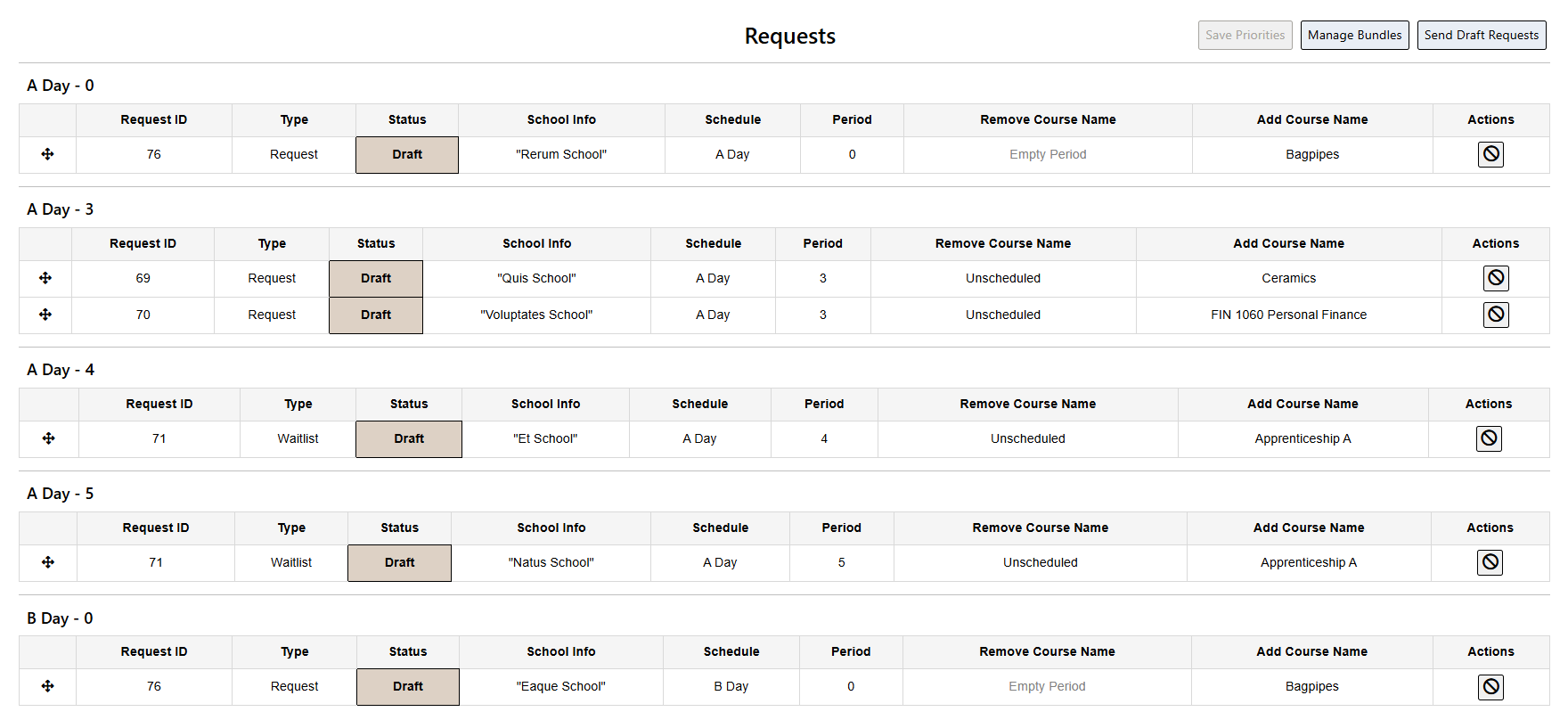Click the move handle on request 69 row

coord(45,278)
